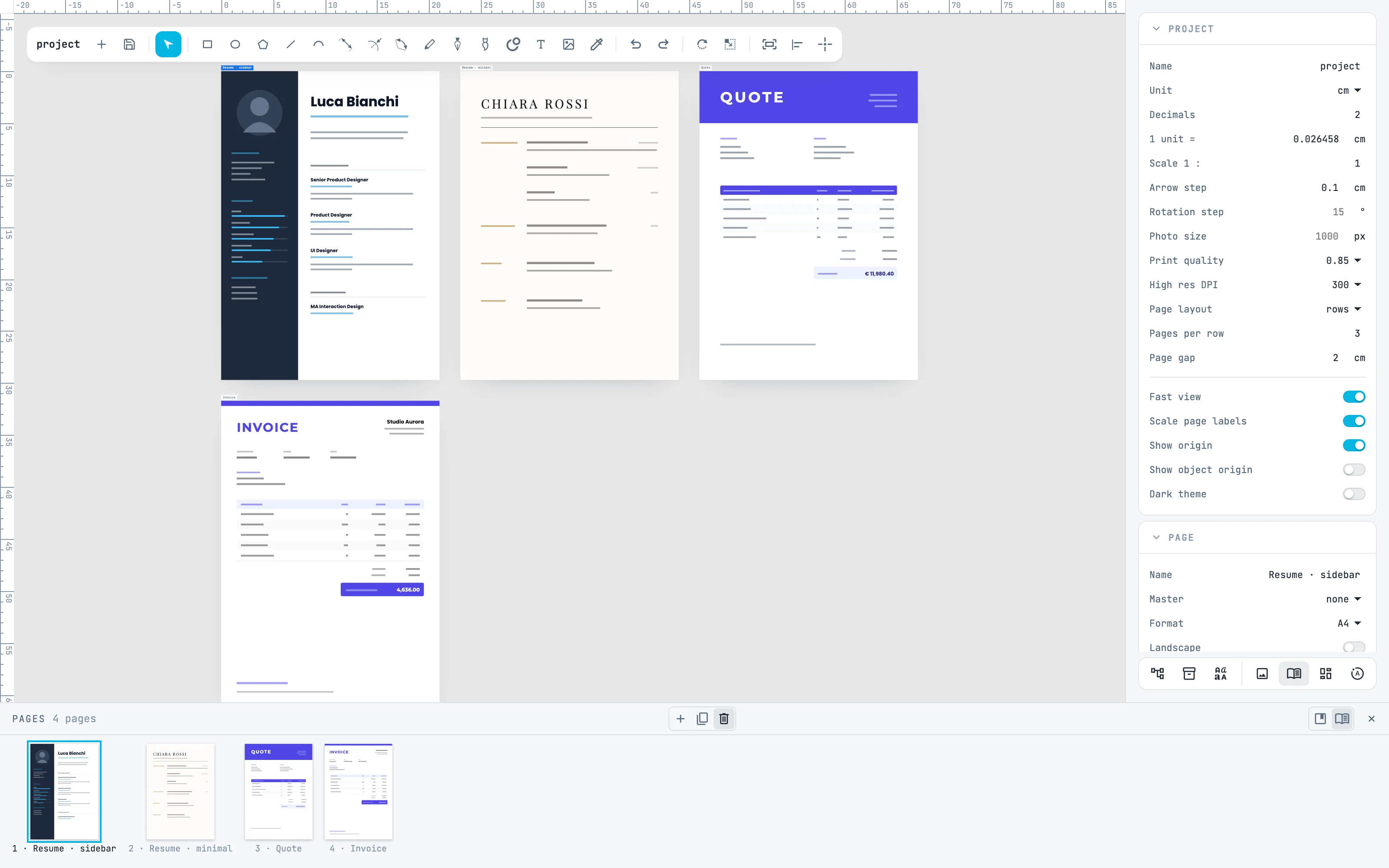Activate the Select arrow tool
This screenshot has height=868, width=1389.
168,44
